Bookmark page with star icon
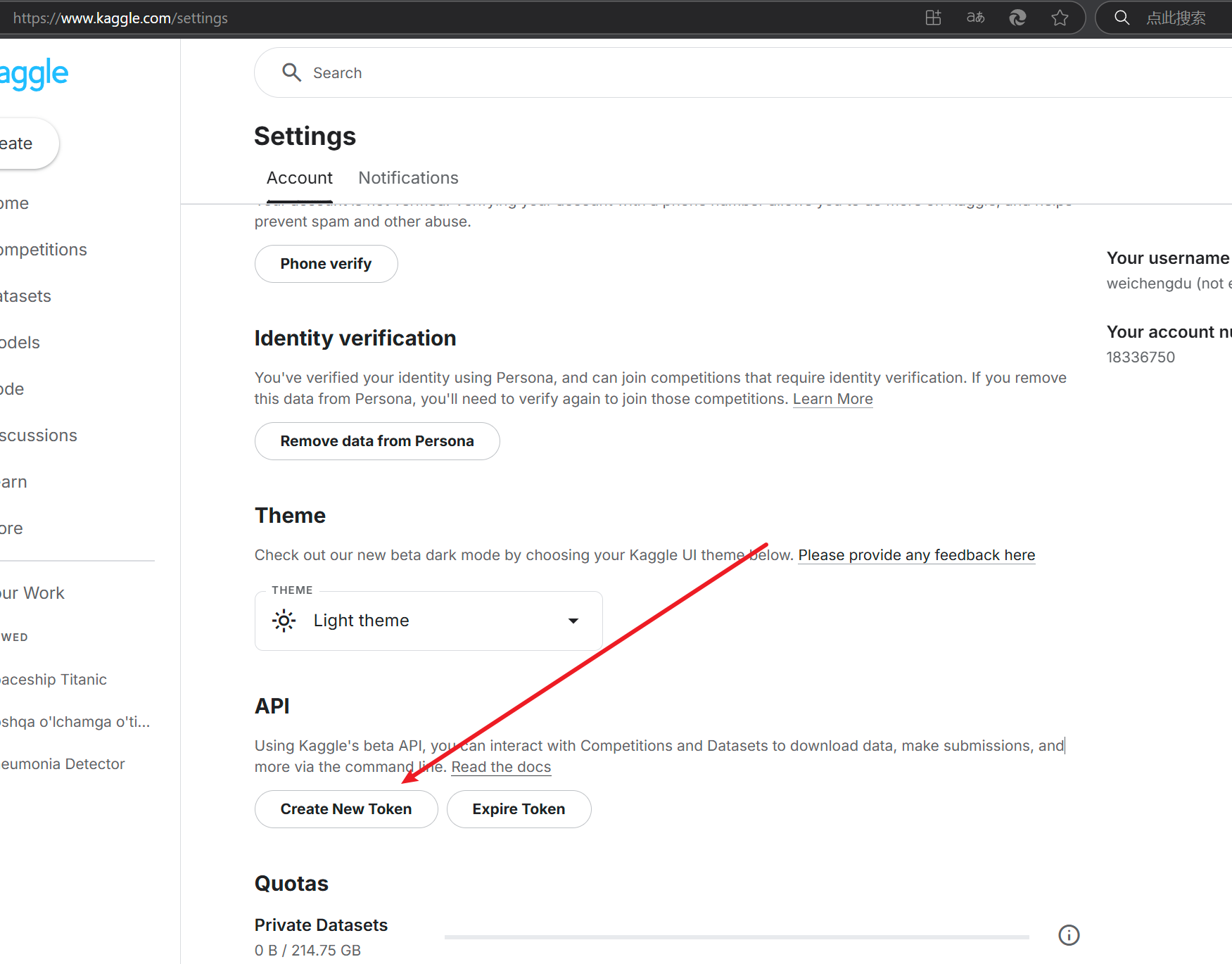Screen dimensions: 1232x964 (x=1060, y=18)
